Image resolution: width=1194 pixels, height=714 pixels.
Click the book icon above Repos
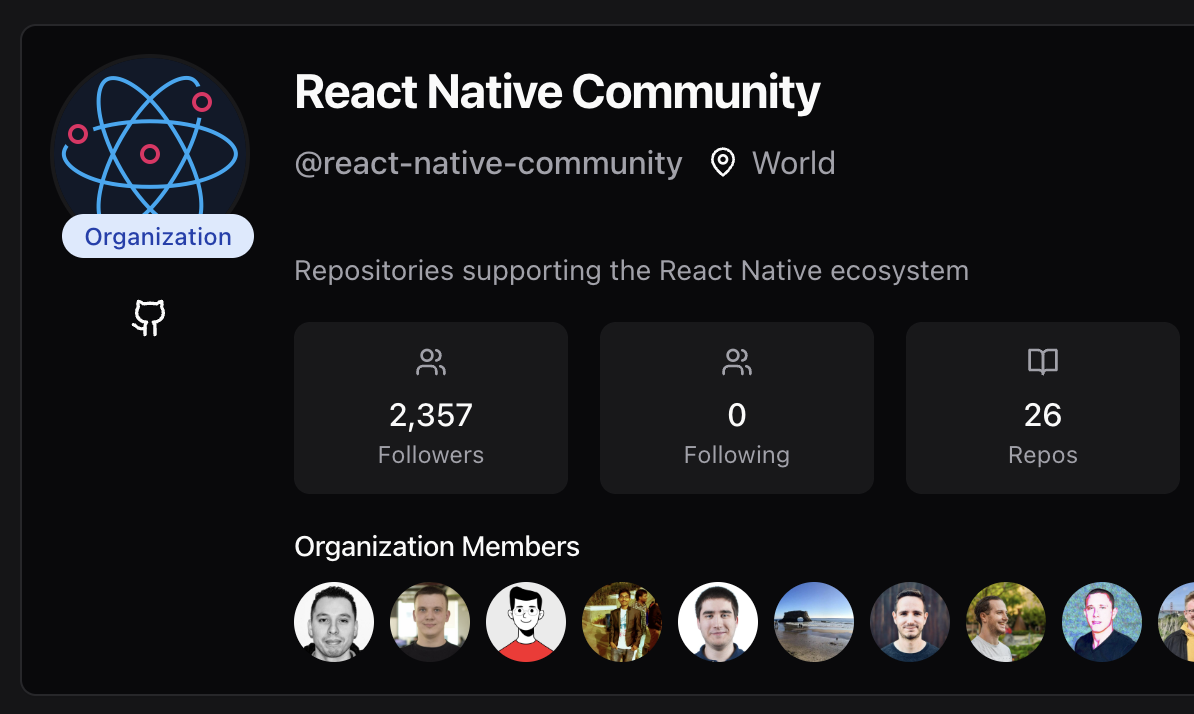click(x=1043, y=362)
